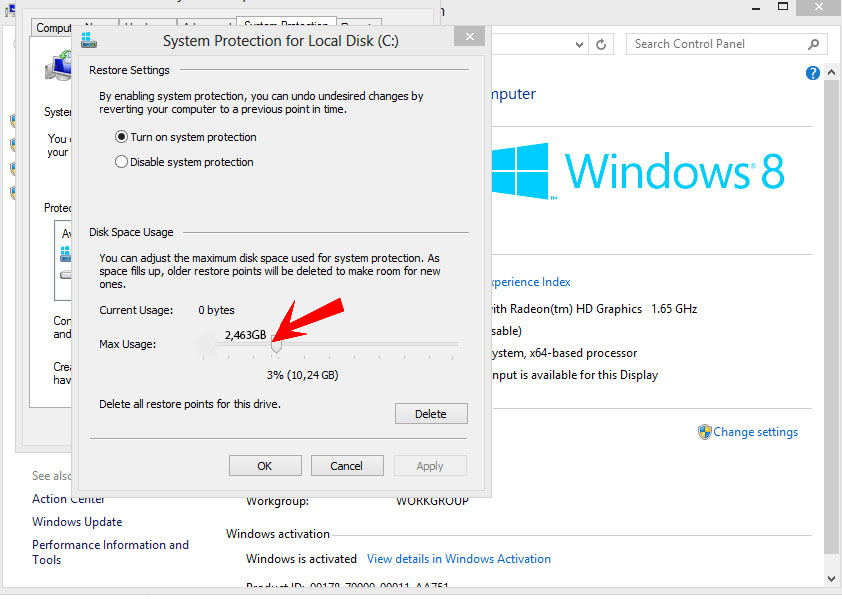Open the Windows Update link
Image resolution: width=842 pixels, height=599 pixels.
point(77,522)
